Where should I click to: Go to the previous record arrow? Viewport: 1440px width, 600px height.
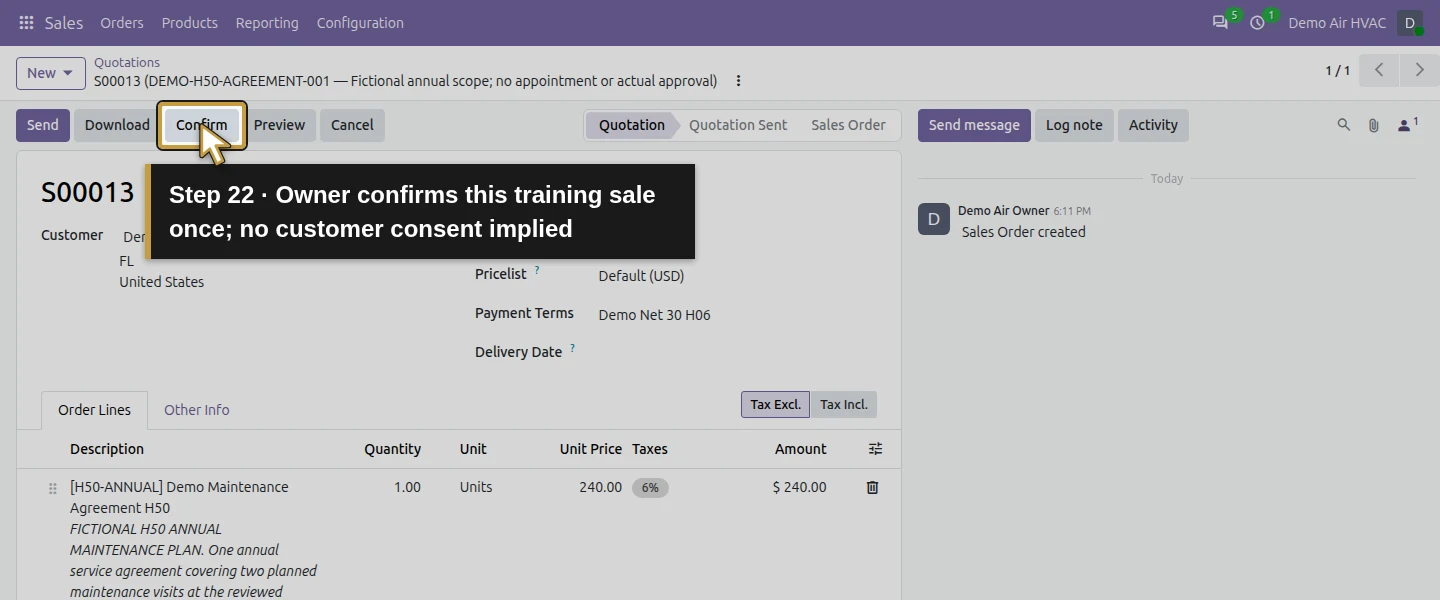(1379, 70)
